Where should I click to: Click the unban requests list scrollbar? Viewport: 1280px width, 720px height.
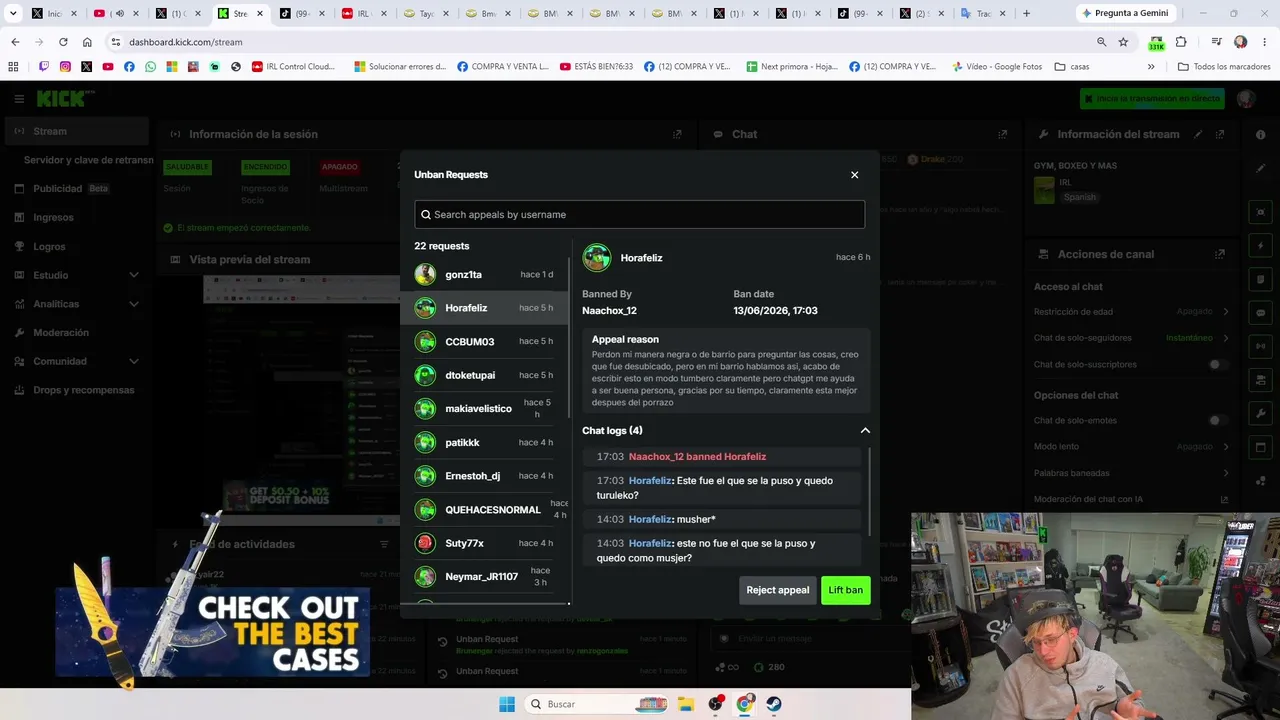click(x=569, y=340)
